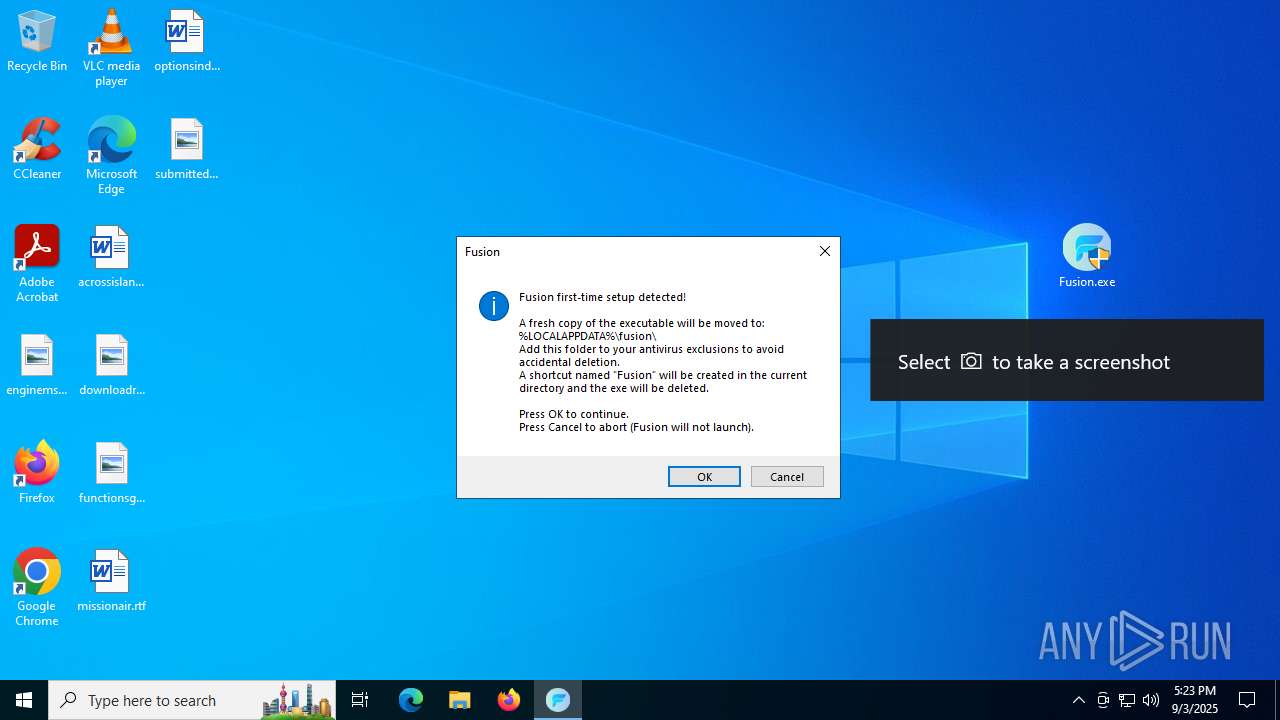Click the camera icon in screenshot hint

point(971,361)
